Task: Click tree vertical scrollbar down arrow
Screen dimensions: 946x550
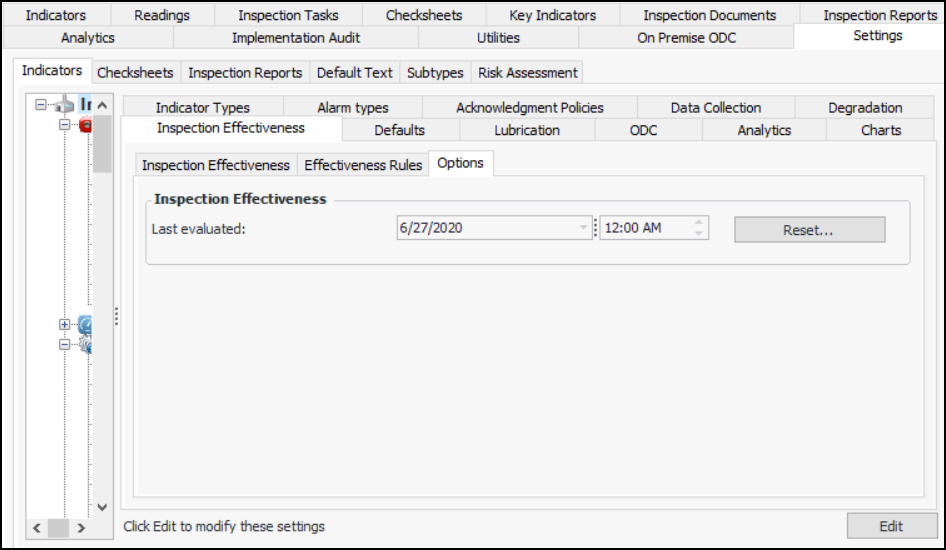Action: tap(103, 508)
